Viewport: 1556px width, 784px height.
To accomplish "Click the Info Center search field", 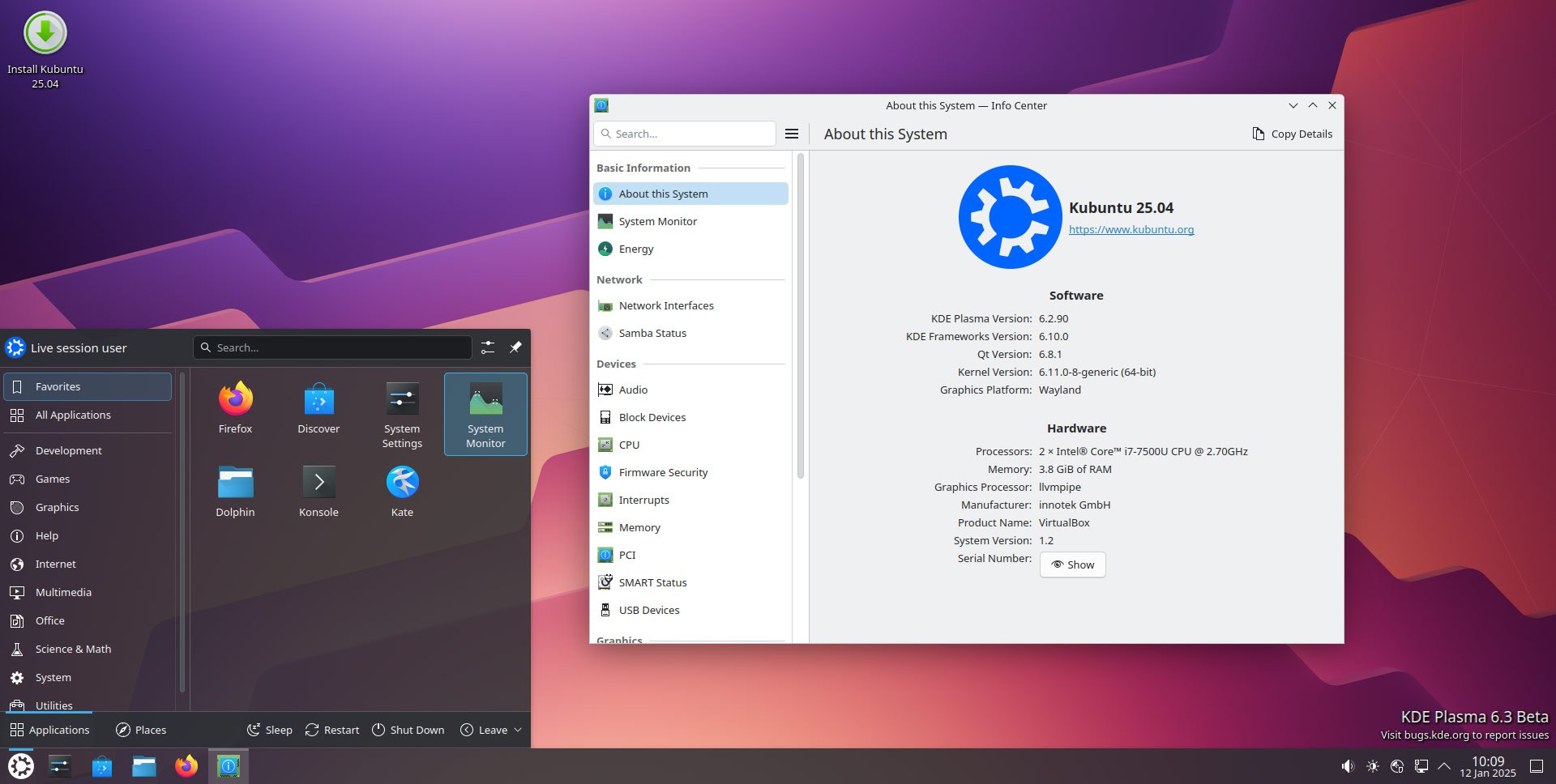I will (x=685, y=134).
